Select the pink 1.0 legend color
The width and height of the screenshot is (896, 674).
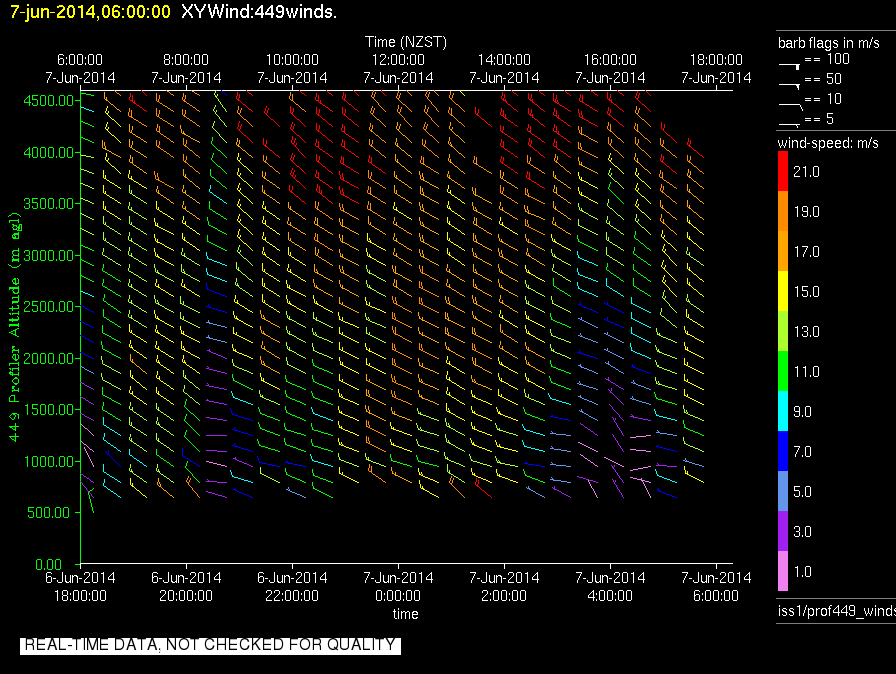[x=783, y=571]
